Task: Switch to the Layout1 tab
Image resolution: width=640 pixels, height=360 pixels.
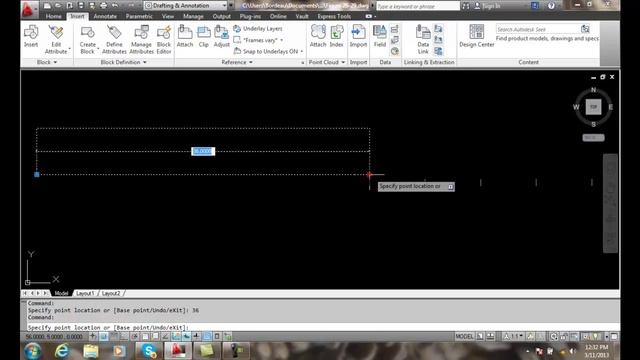Action: 85,293
